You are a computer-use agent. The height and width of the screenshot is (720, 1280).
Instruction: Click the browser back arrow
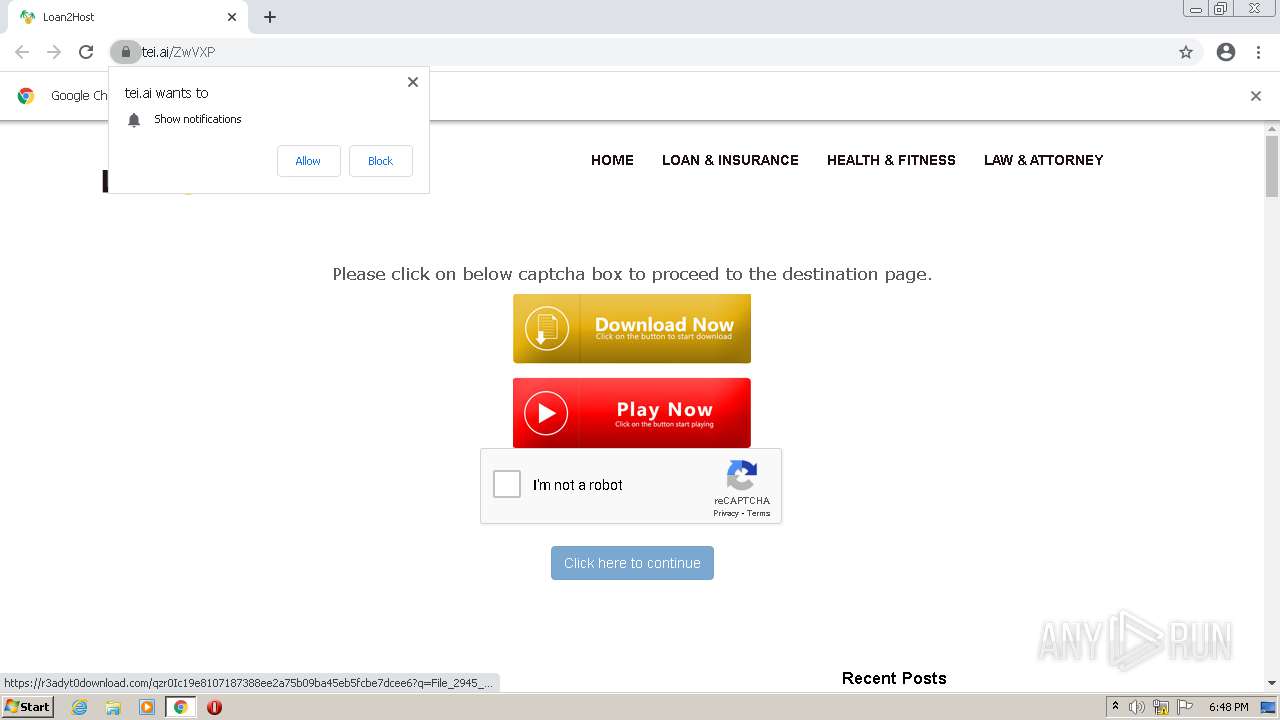coord(22,52)
